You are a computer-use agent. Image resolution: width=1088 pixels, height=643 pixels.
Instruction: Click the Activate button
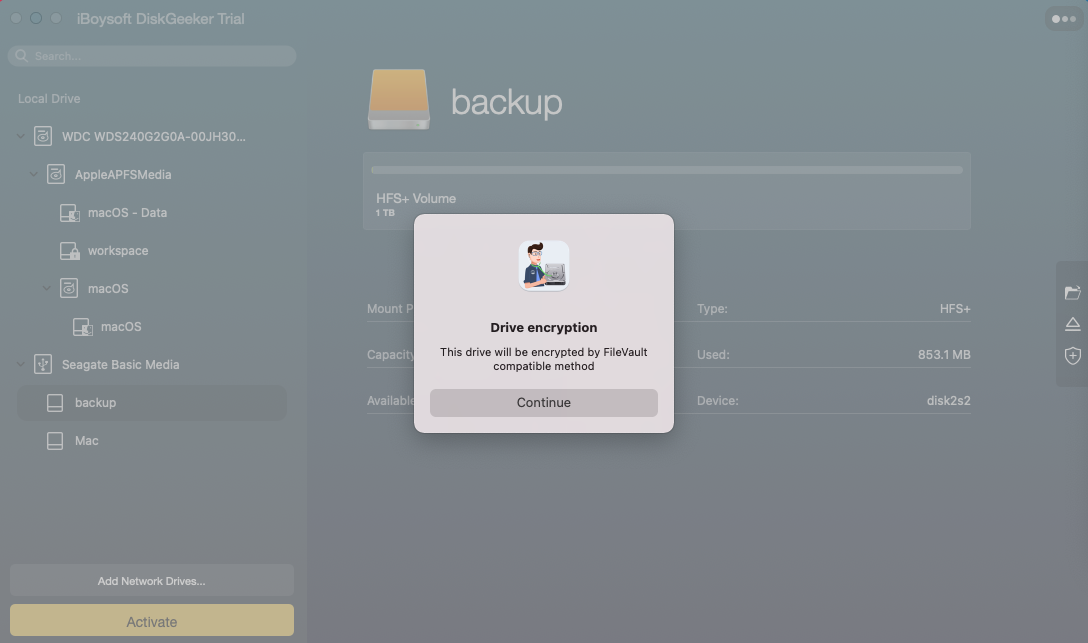coord(152,621)
